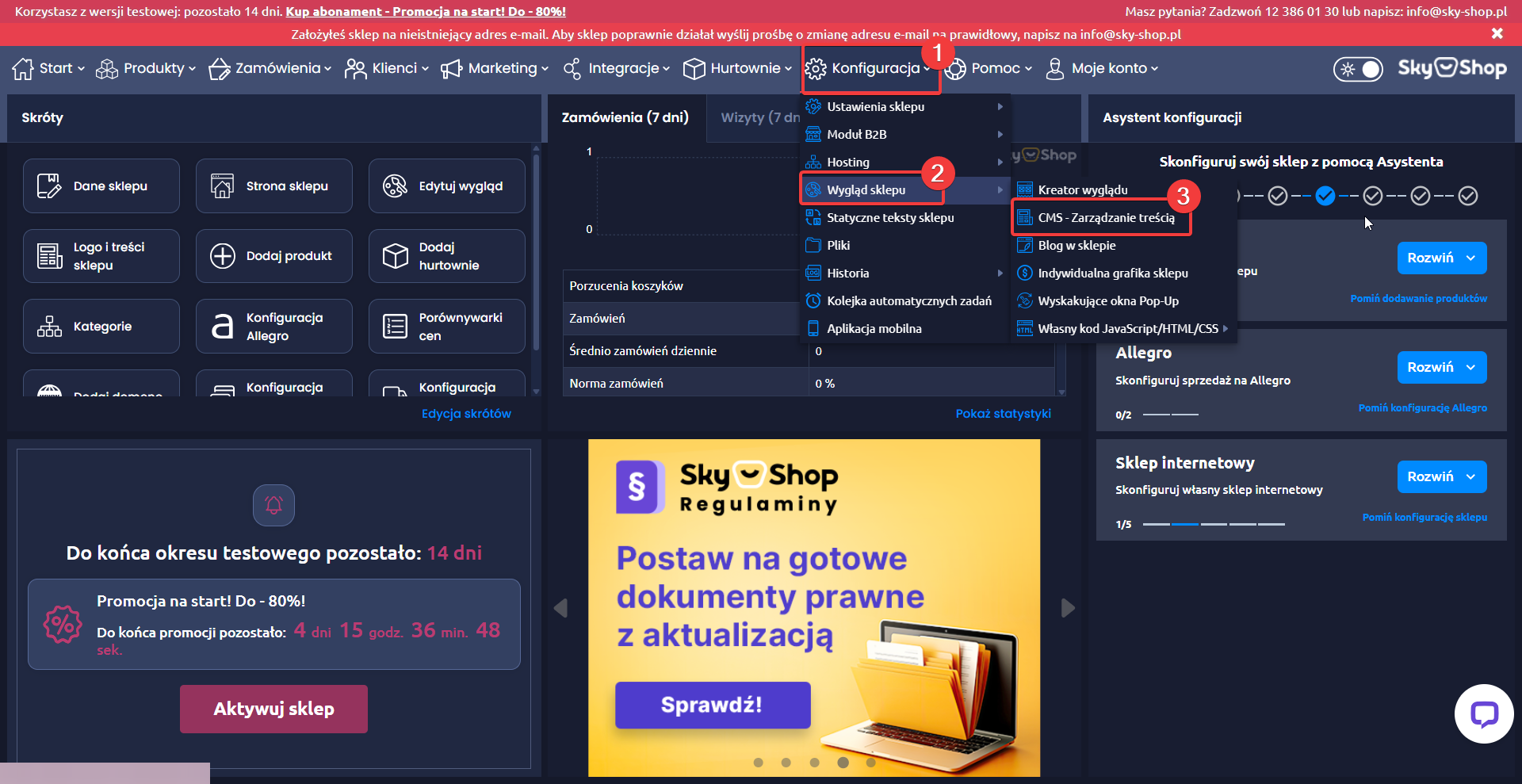Select Wygląd sklepu menu entry
Image resolution: width=1522 pixels, height=784 pixels.
pos(904,189)
